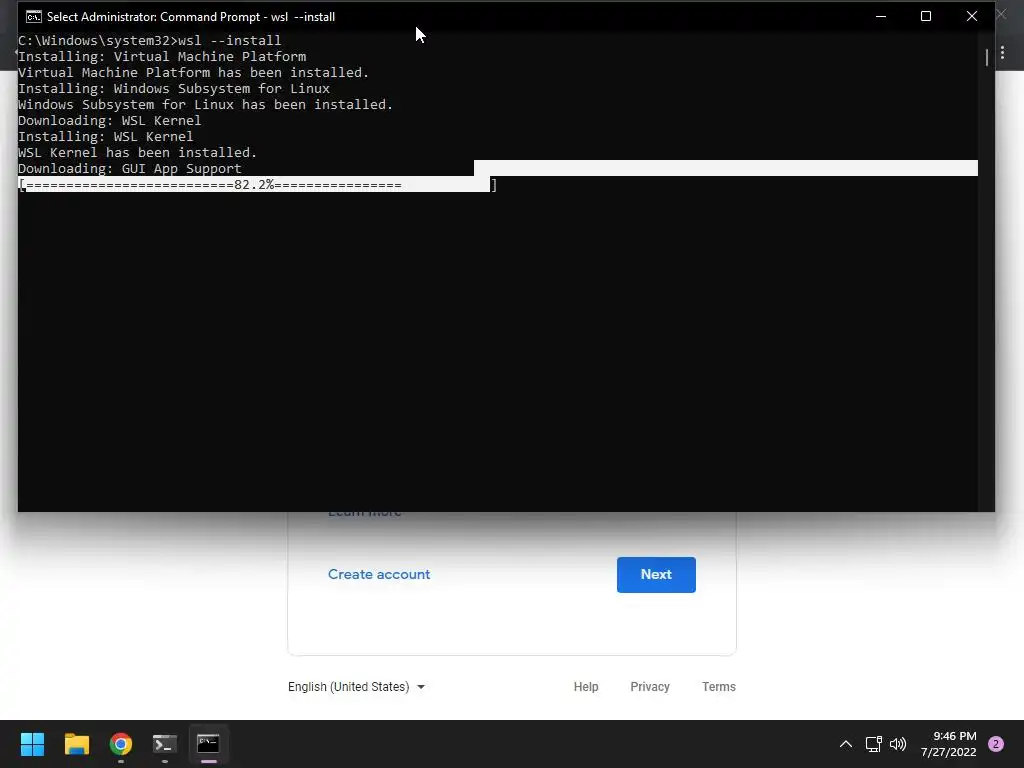Maximize the Command Prompt window

tap(926, 16)
